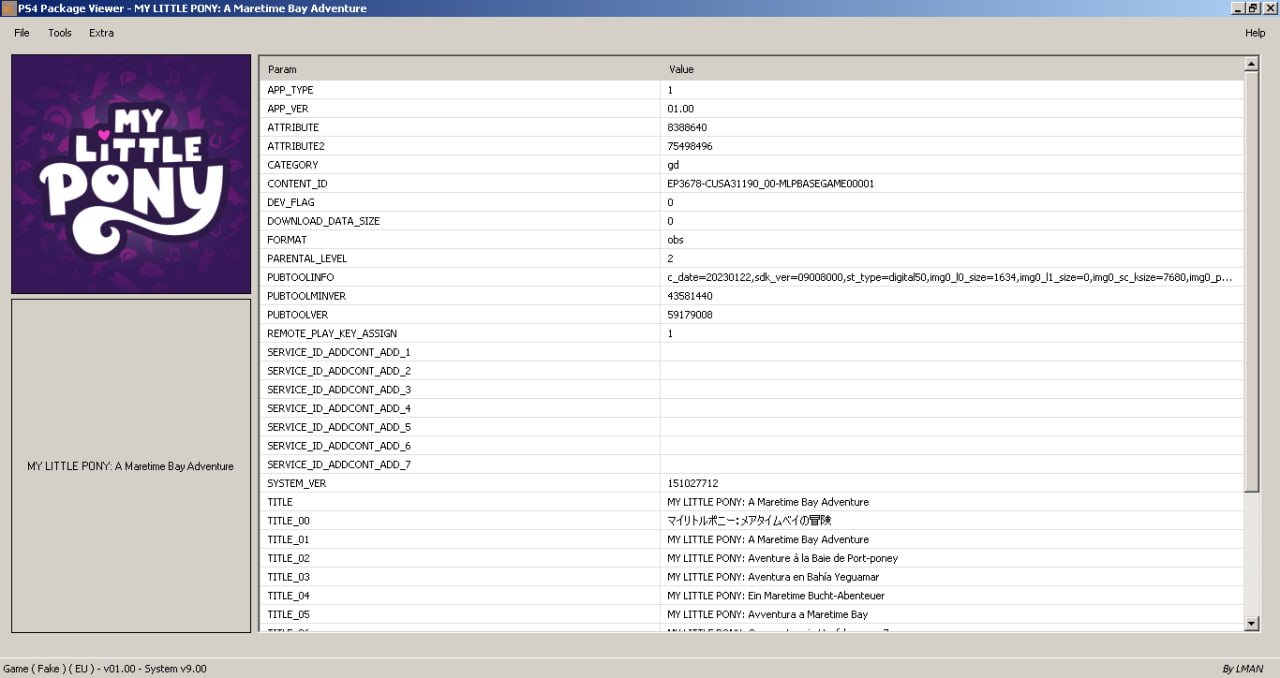Click the vertical scrollbar thumb
The image size is (1280, 678).
coord(1251,282)
